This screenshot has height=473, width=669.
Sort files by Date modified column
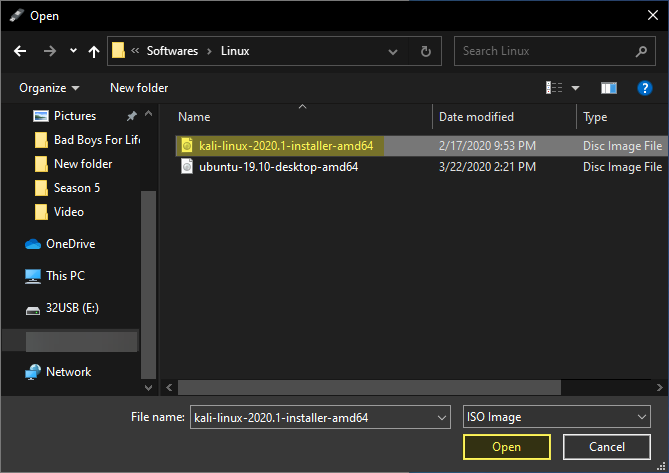pyautogui.click(x=476, y=117)
